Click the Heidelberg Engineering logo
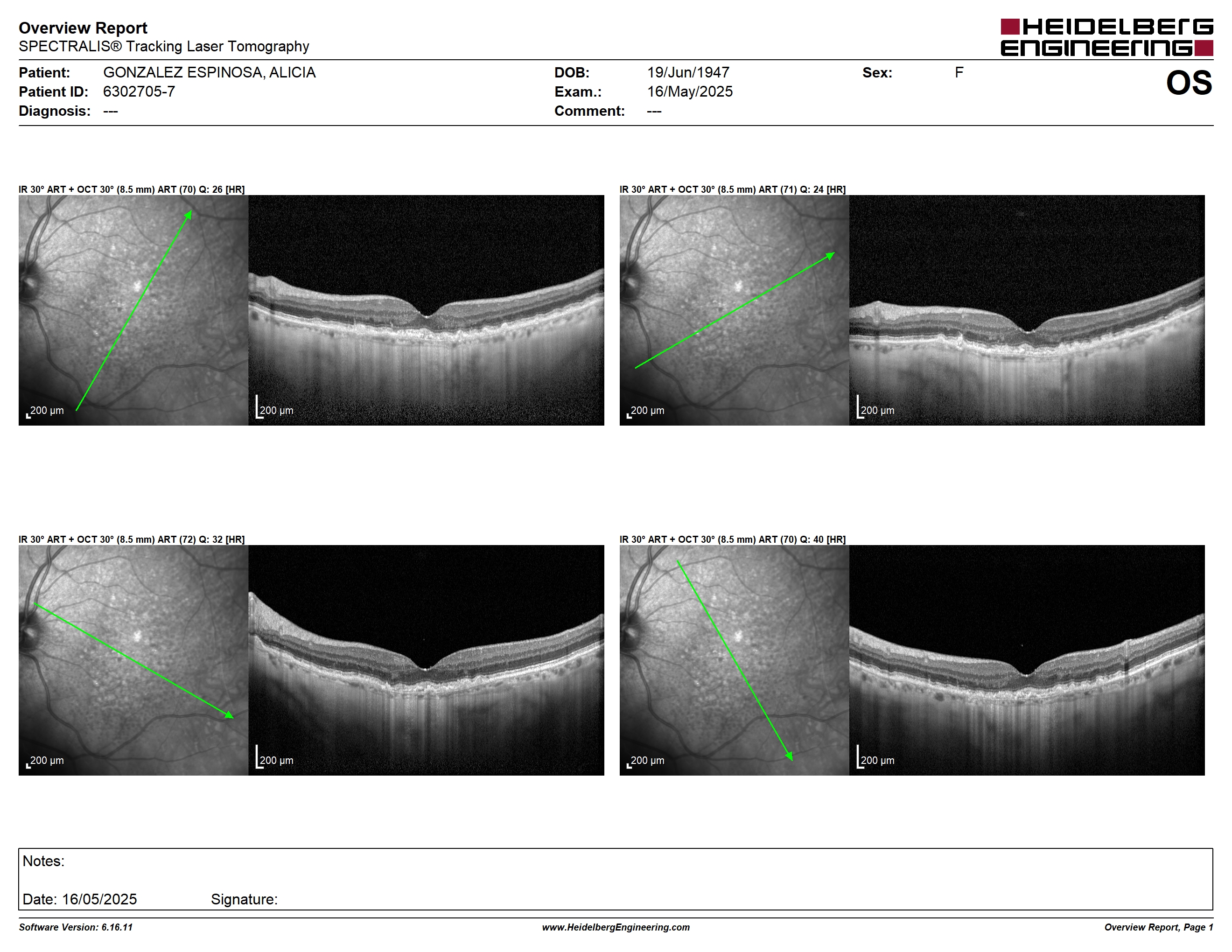The width and height of the screenshot is (1232, 952). tap(1107, 37)
